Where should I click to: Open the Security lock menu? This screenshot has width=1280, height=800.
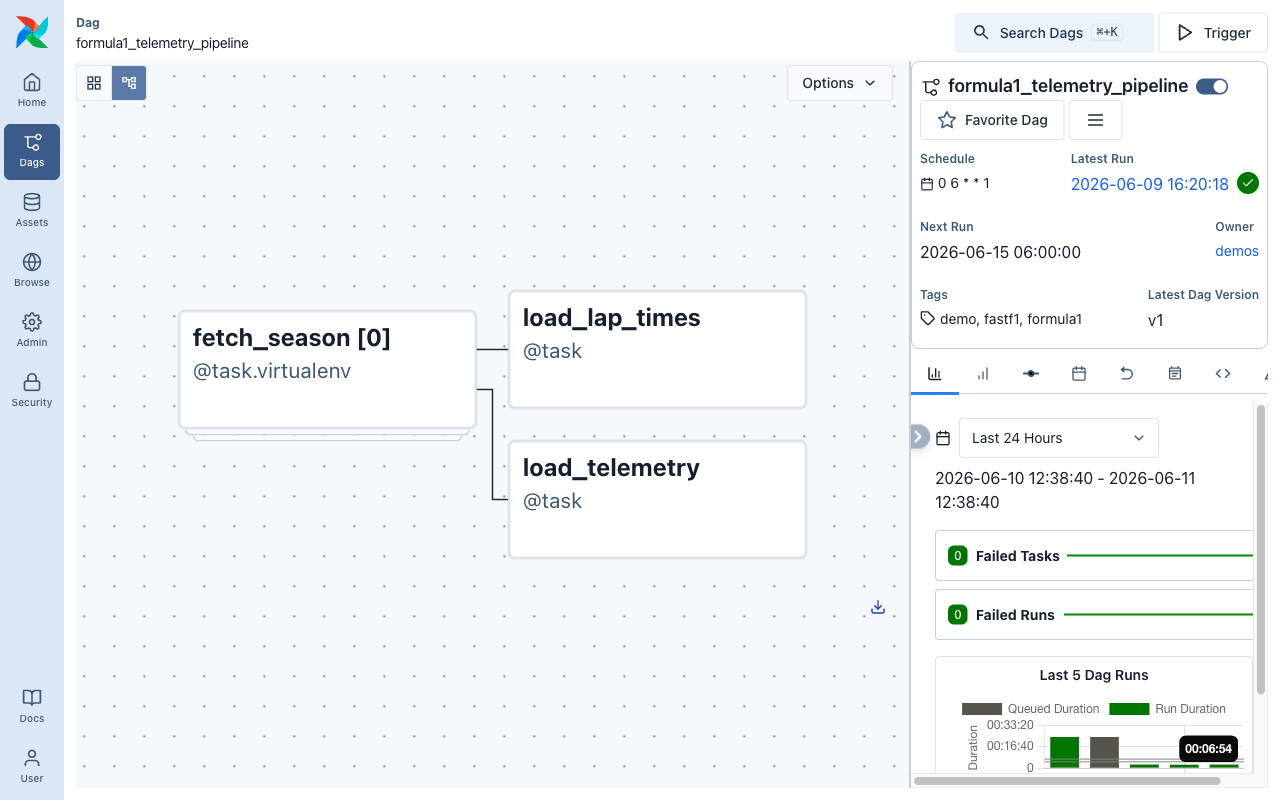click(32, 391)
